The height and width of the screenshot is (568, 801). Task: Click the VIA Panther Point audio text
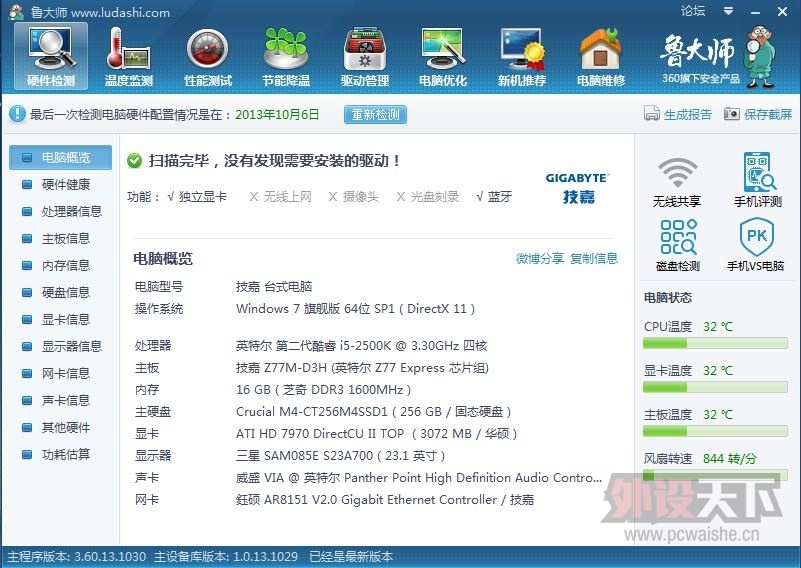419,478
